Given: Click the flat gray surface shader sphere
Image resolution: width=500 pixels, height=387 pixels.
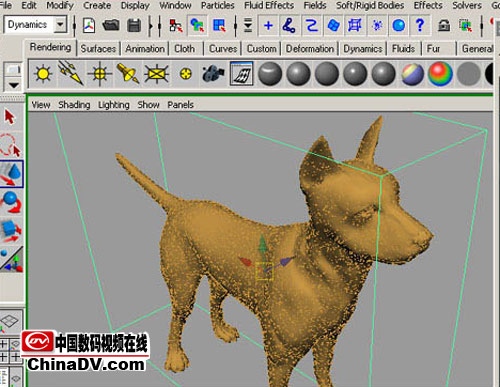Looking at the screenshot, I should tap(469, 74).
